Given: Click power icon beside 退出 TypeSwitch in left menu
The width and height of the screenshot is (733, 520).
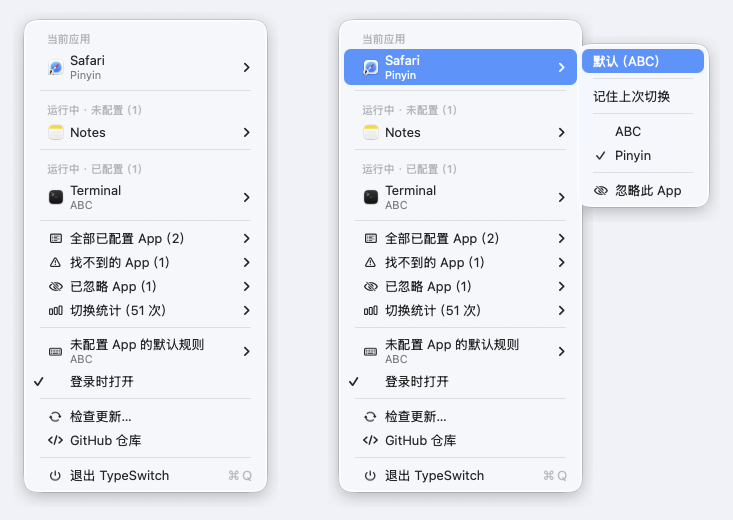Looking at the screenshot, I should pyautogui.click(x=56, y=476).
